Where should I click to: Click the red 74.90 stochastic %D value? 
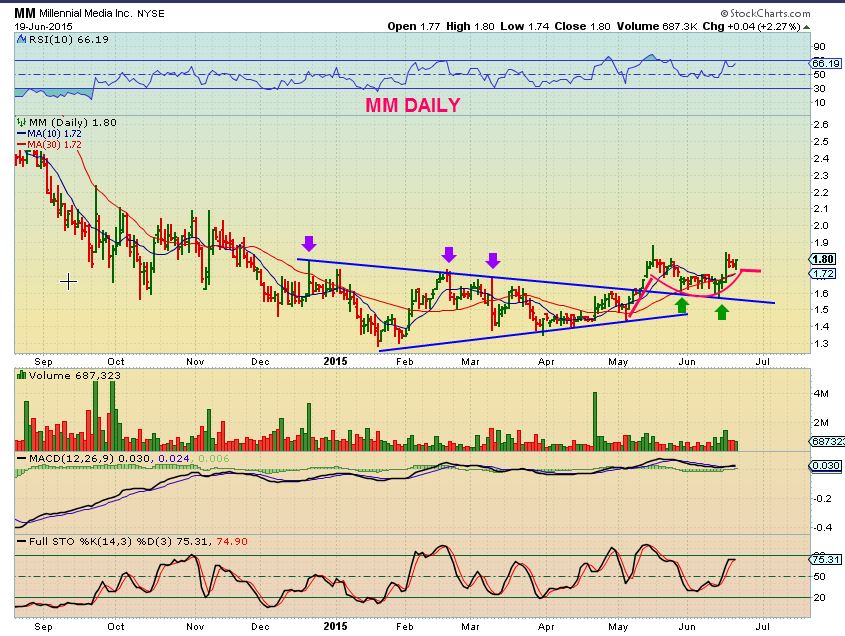[x=232, y=541]
